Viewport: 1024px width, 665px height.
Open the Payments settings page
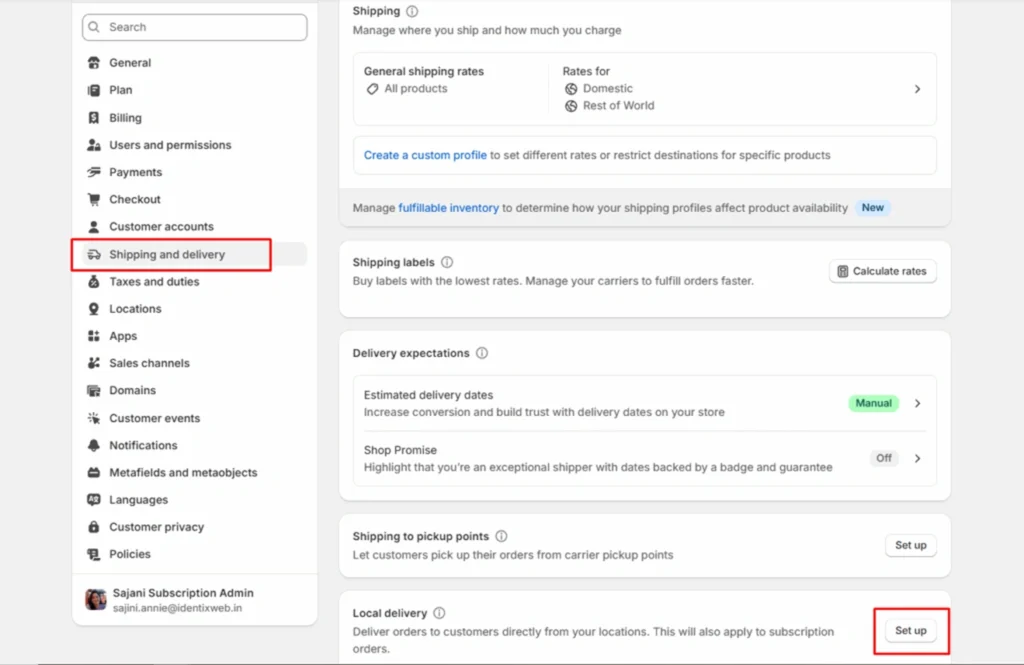coord(135,172)
